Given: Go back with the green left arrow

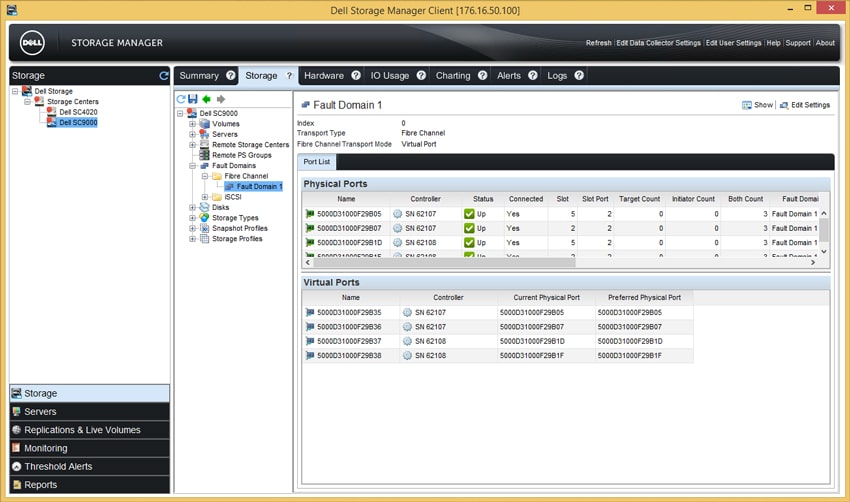Looking at the screenshot, I should (207, 99).
